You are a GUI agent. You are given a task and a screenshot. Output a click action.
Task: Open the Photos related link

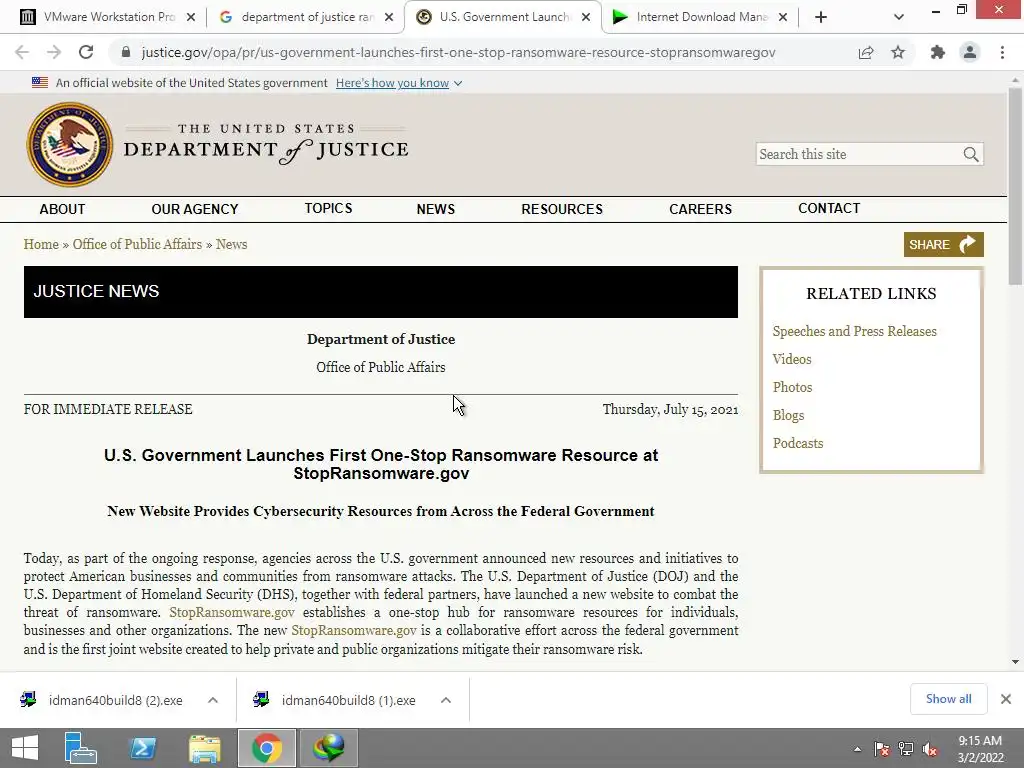coord(792,387)
